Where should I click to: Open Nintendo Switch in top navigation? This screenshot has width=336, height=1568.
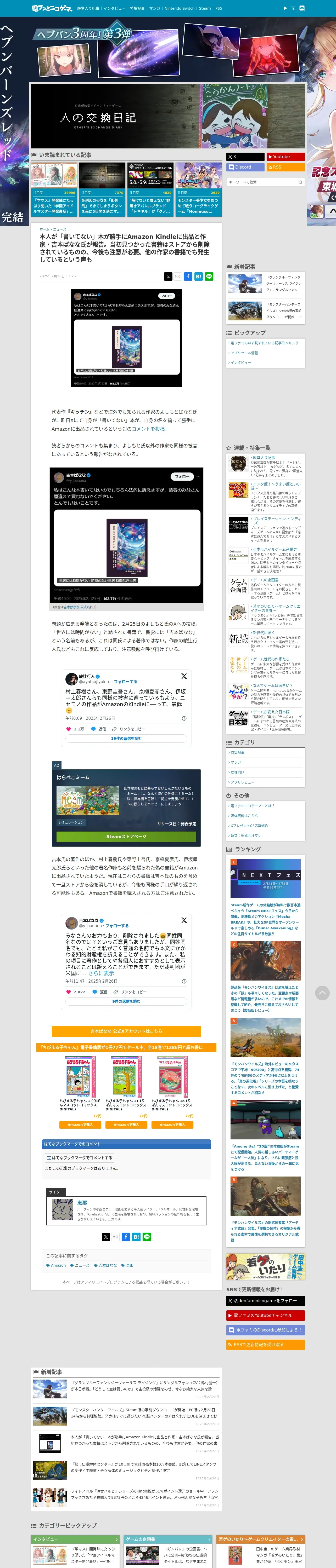179,9
